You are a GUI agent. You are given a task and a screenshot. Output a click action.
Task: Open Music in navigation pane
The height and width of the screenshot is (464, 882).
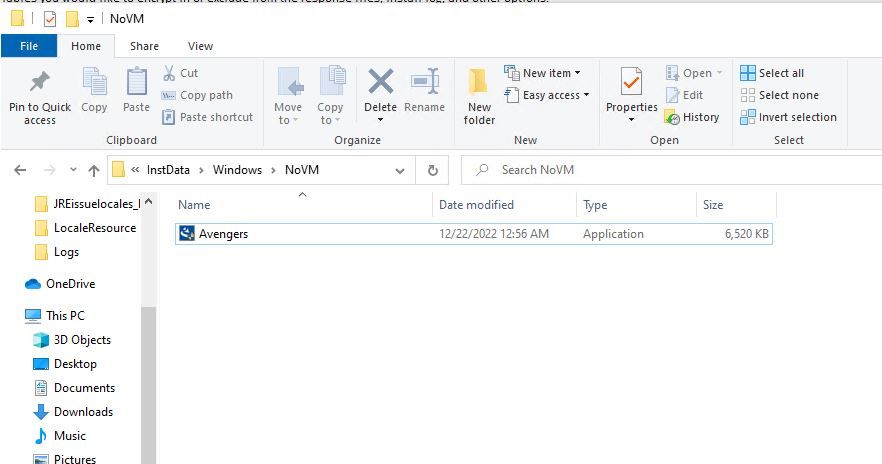[60, 436]
